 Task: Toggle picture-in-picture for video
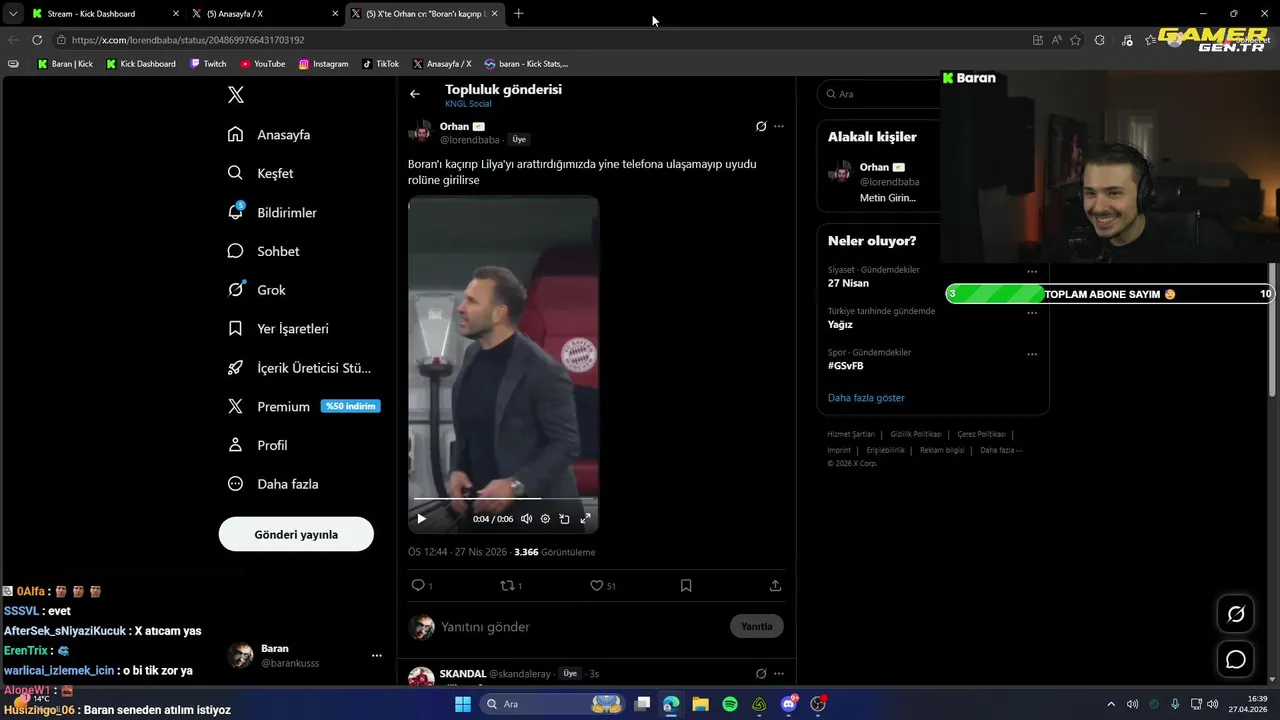[x=564, y=518]
